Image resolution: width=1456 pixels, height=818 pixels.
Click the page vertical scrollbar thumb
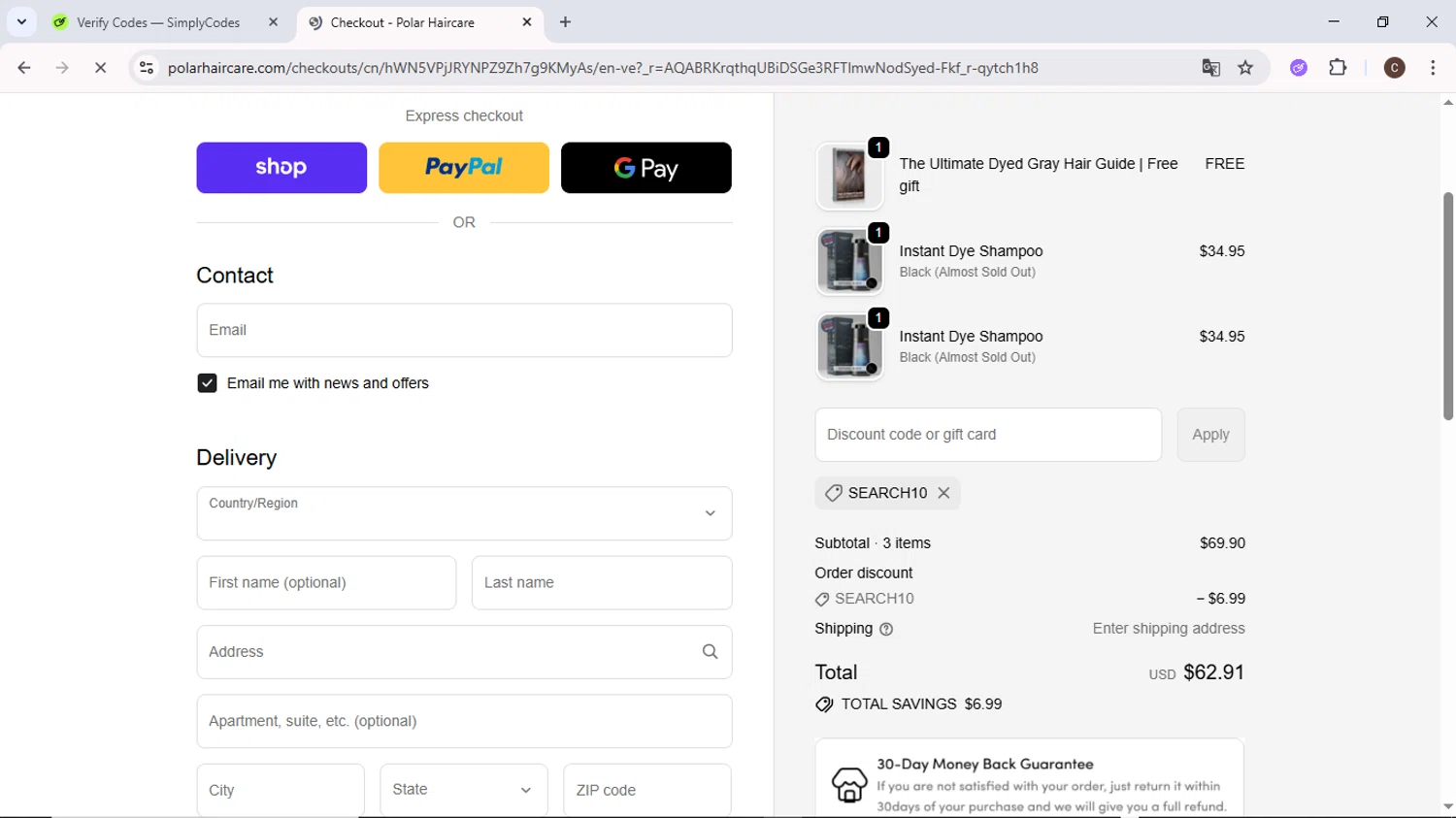pyautogui.click(x=1448, y=306)
